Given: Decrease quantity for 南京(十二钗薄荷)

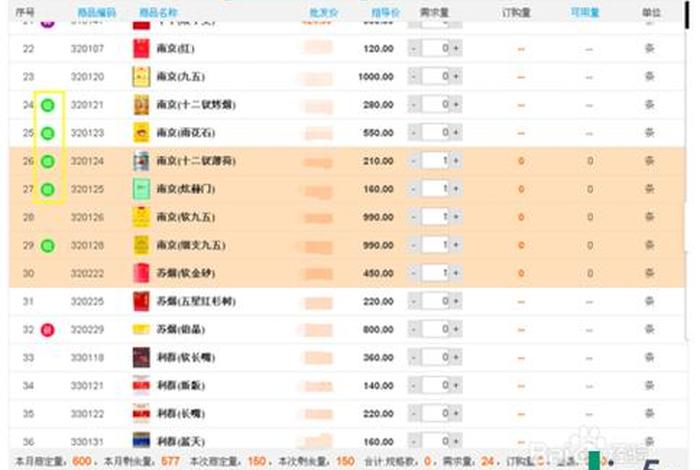Looking at the screenshot, I should click(x=414, y=161).
